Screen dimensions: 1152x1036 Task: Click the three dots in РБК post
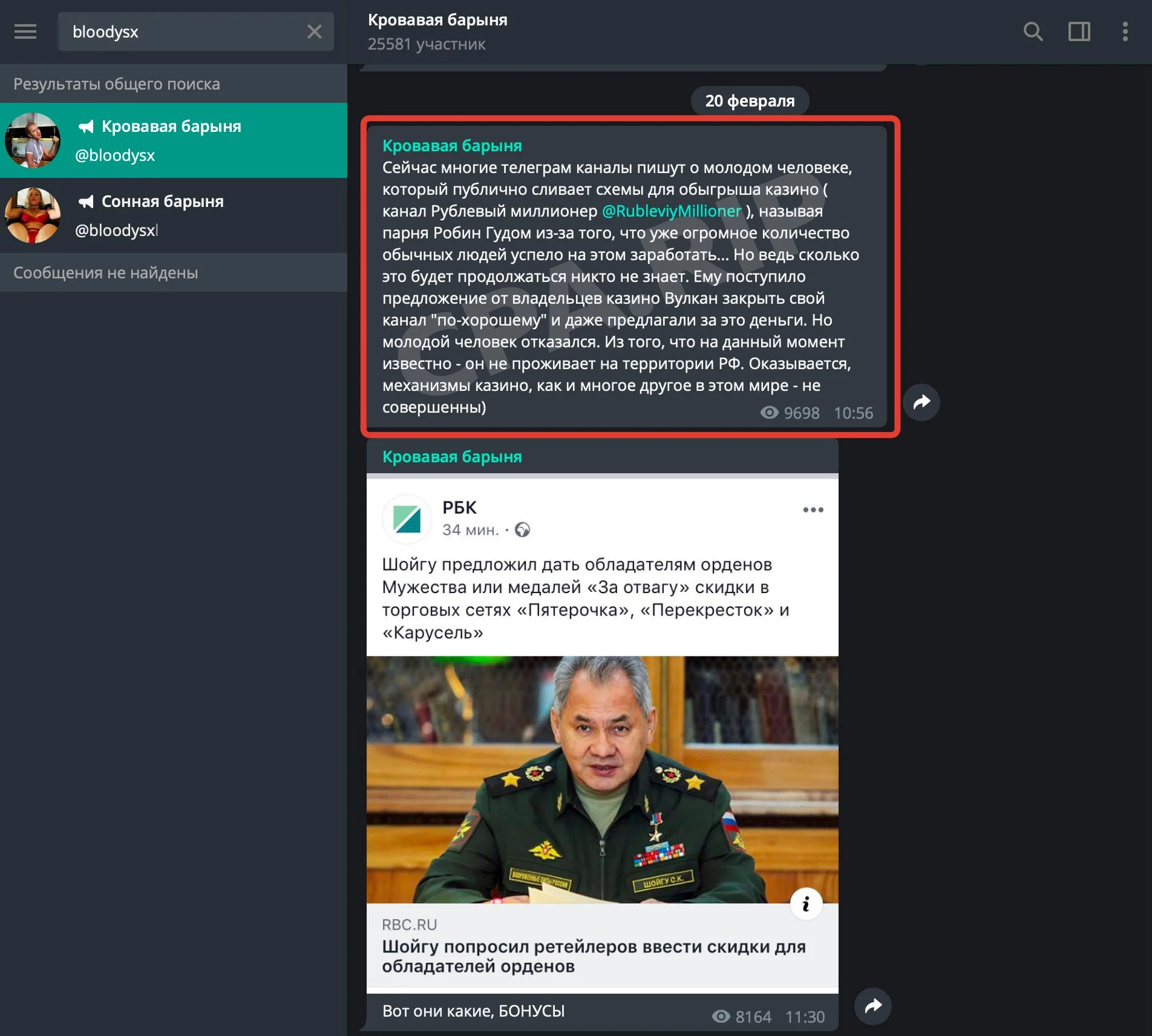point(813,510)
